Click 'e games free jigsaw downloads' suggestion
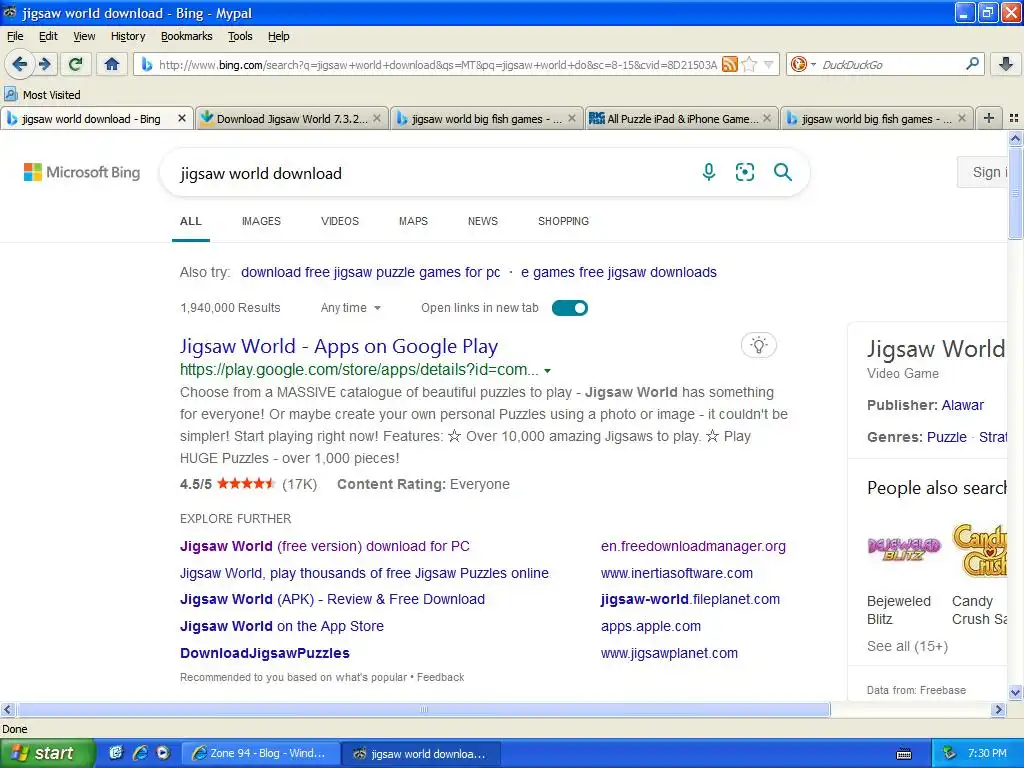 click(618, 272)
